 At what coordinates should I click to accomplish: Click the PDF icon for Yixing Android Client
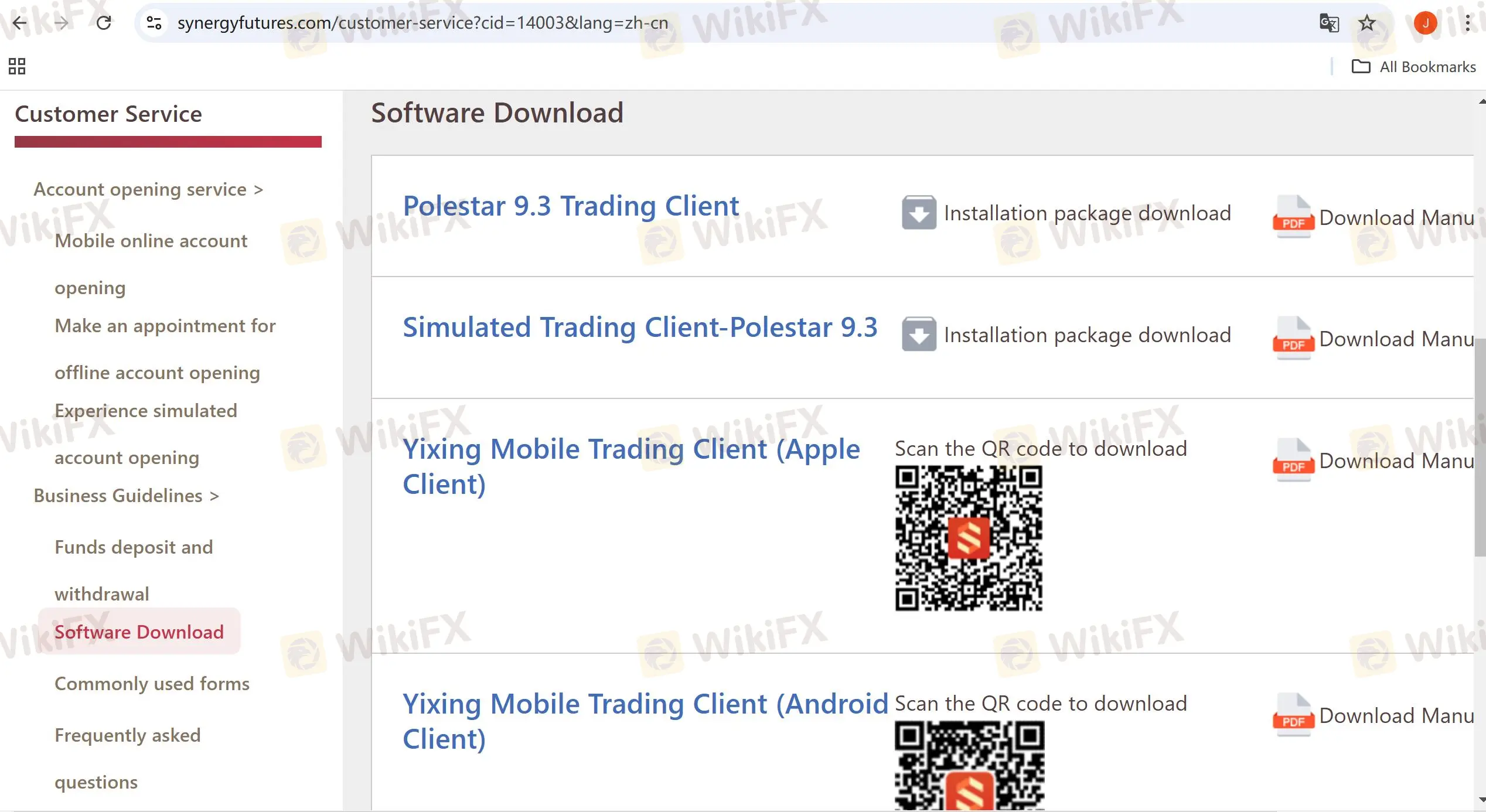click(x=1293, y=714)
